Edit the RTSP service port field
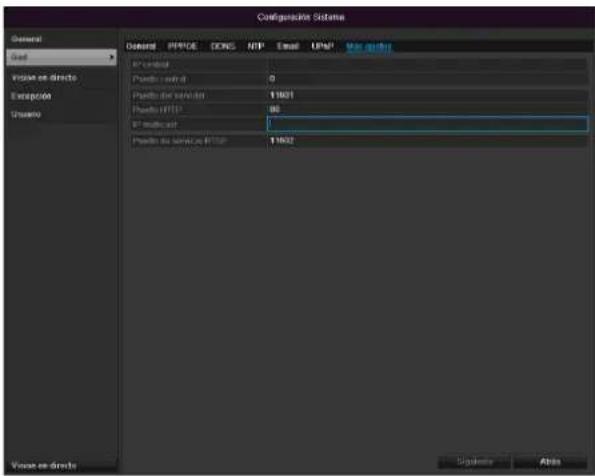 (x=428, y=141)
